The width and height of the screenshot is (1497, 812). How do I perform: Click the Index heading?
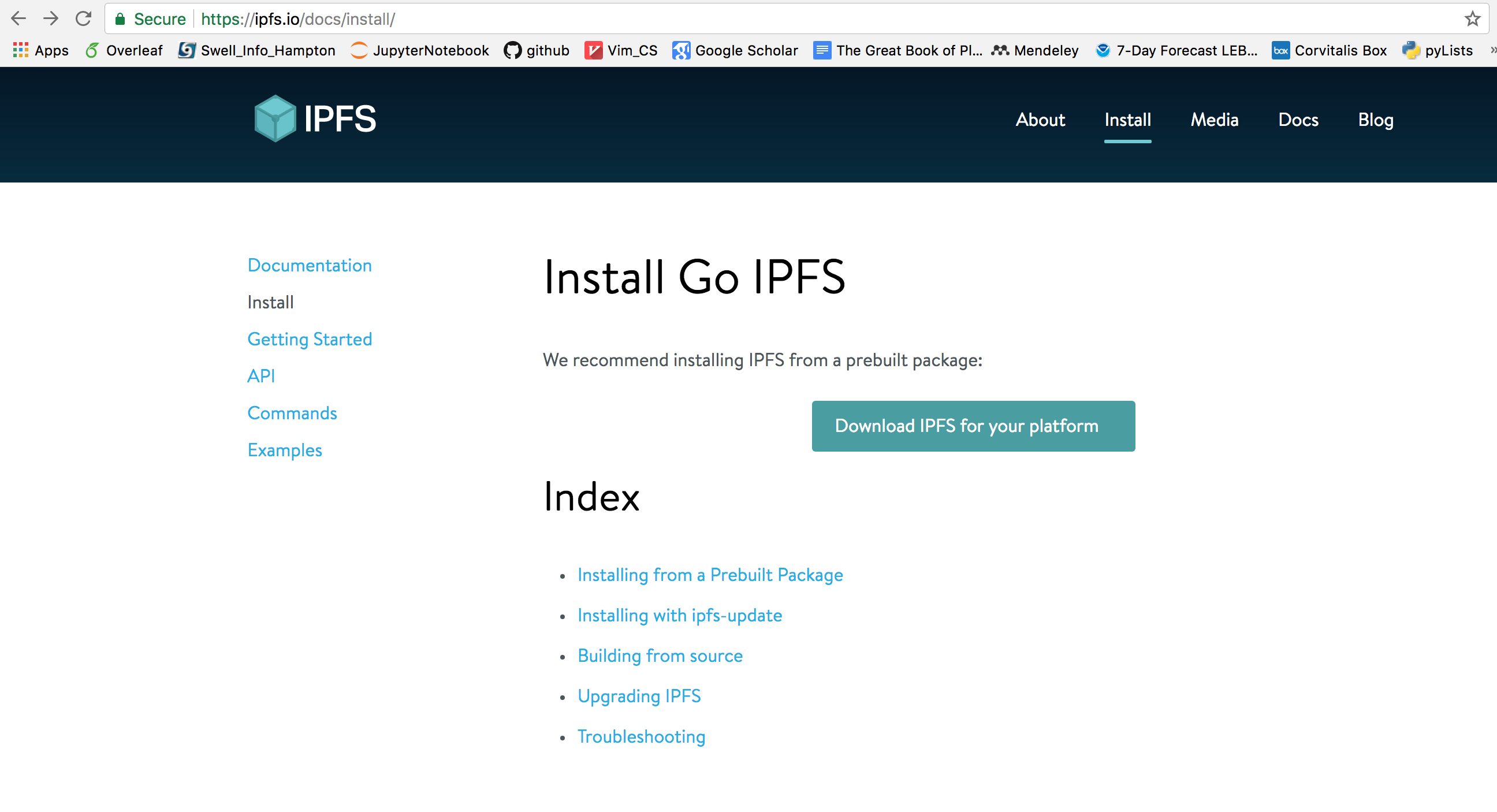[591, 497]
